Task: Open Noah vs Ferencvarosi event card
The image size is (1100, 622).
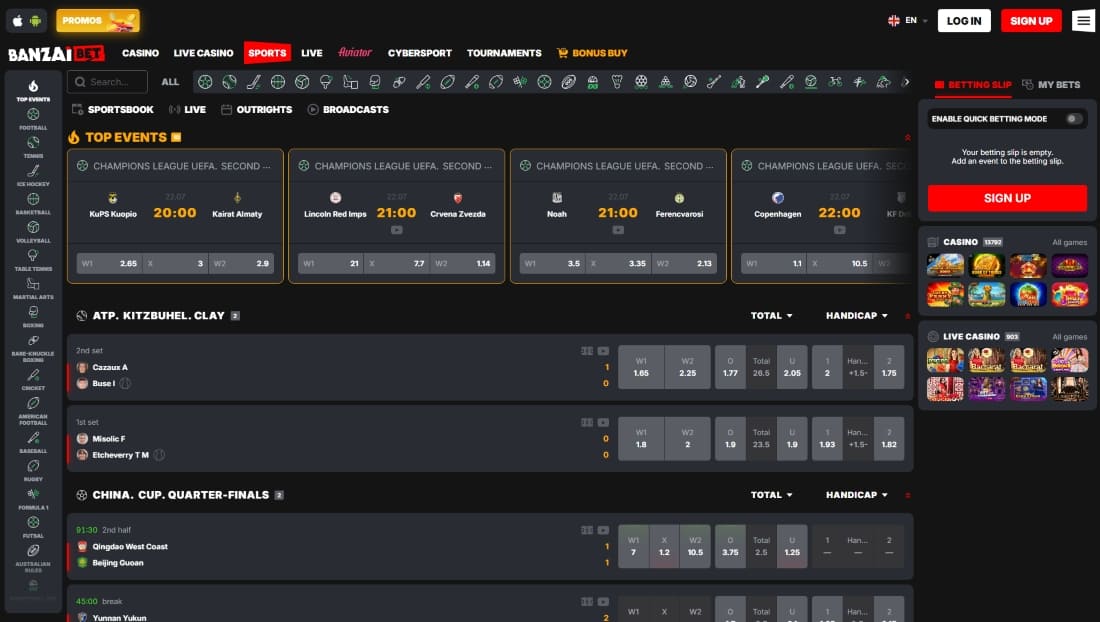Action: (618, 216)
